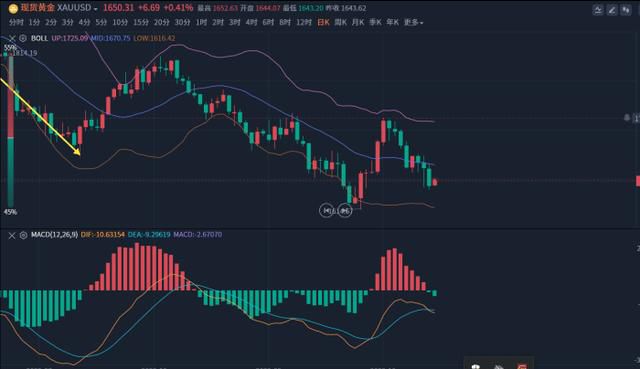Expand the XAUUSD symbol dropdown arrow
640x369 pixels.
pyautogui.click(x=95, y=9)
